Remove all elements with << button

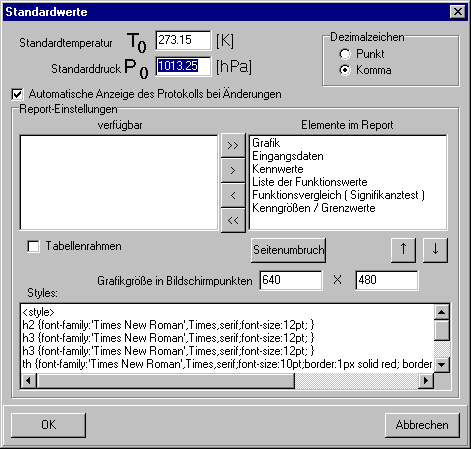[233, 220]
